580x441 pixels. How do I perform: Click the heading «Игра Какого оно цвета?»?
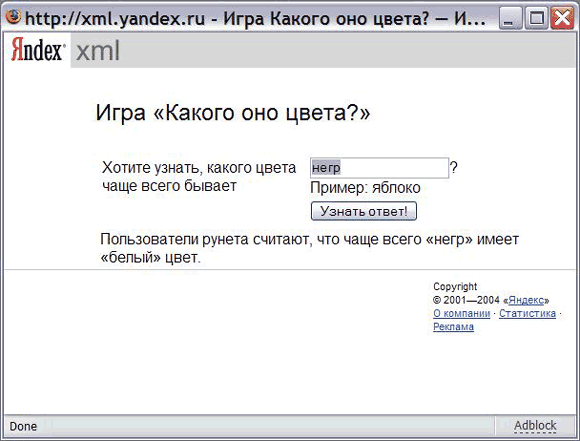[x=233, y=113]
